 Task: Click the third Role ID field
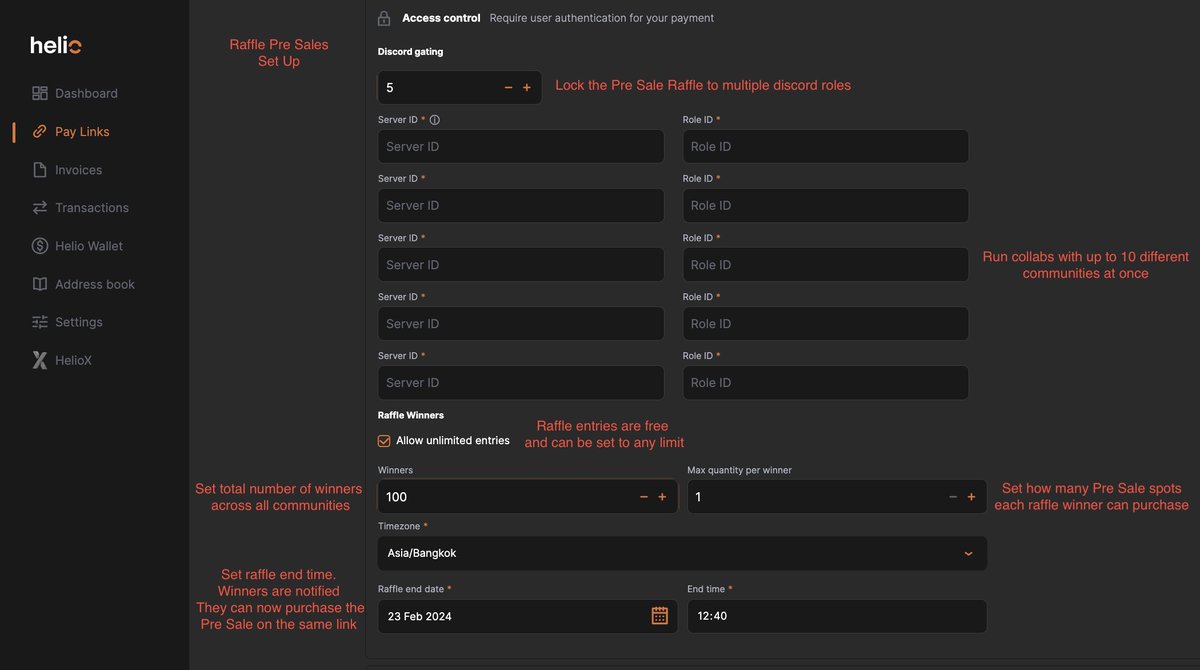825,264
